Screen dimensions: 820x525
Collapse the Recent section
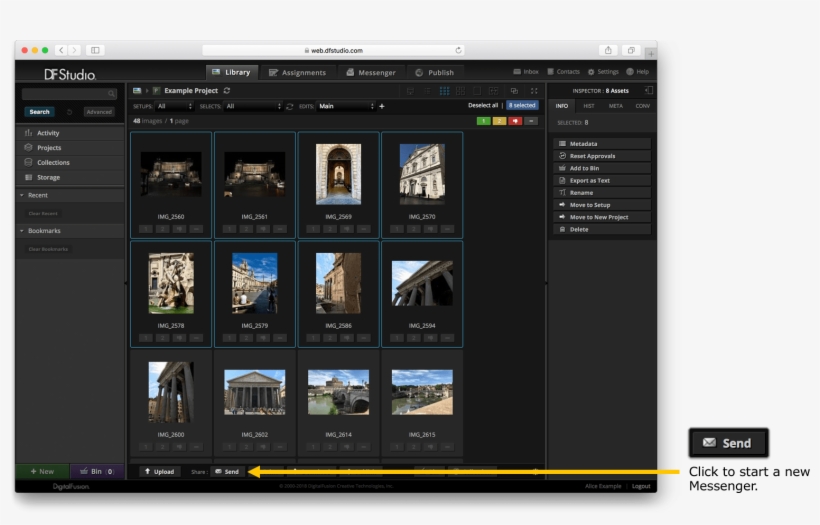(22, 195)
